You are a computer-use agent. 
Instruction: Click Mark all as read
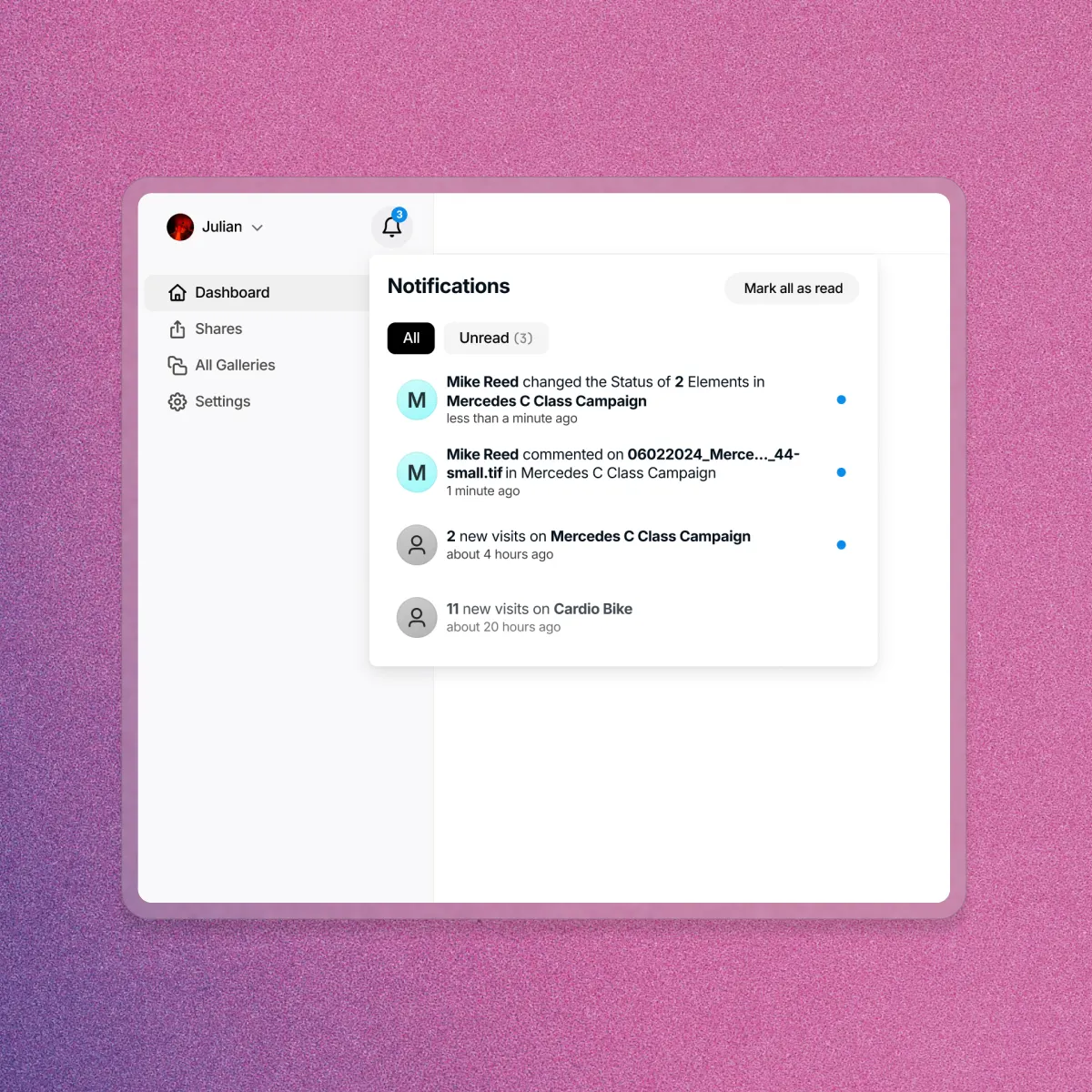coord(791,288)
